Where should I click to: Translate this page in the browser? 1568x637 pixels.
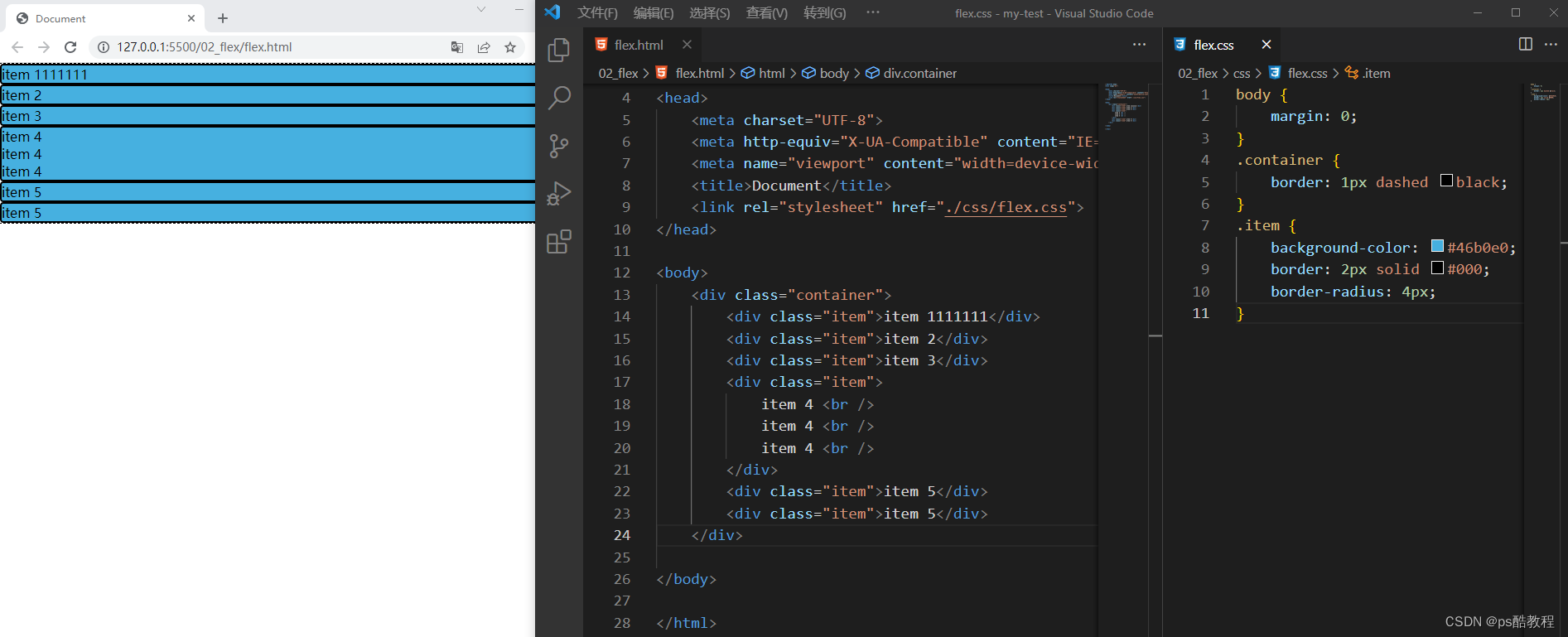pos(456,47)
